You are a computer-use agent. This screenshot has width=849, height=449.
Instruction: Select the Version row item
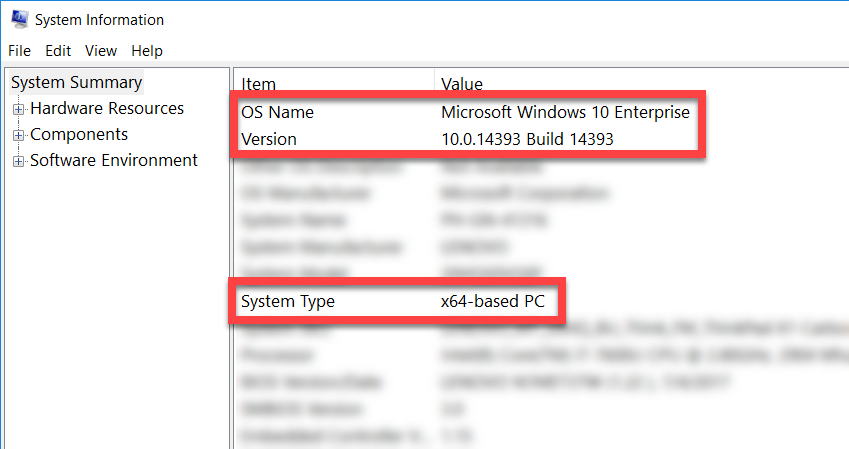tap(269, 139)
